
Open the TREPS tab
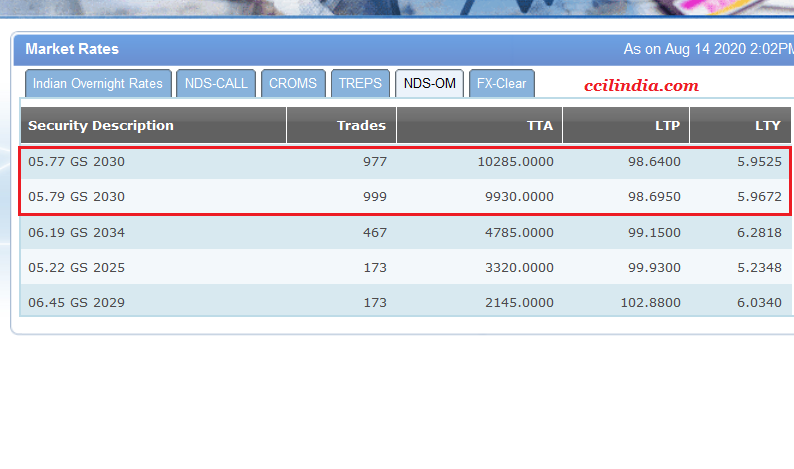360,83
